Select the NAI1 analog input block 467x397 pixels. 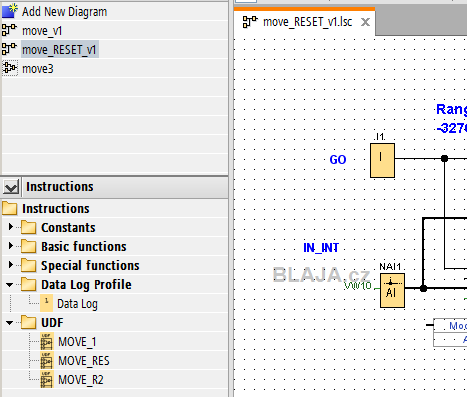[x=392, y=290]
